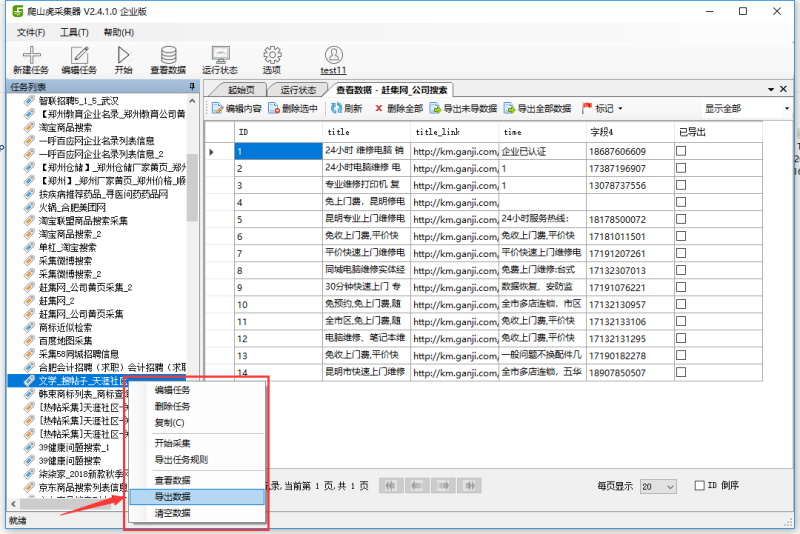
Task: Open 选项 gear settings icon
Action: [x=272, y=56]
